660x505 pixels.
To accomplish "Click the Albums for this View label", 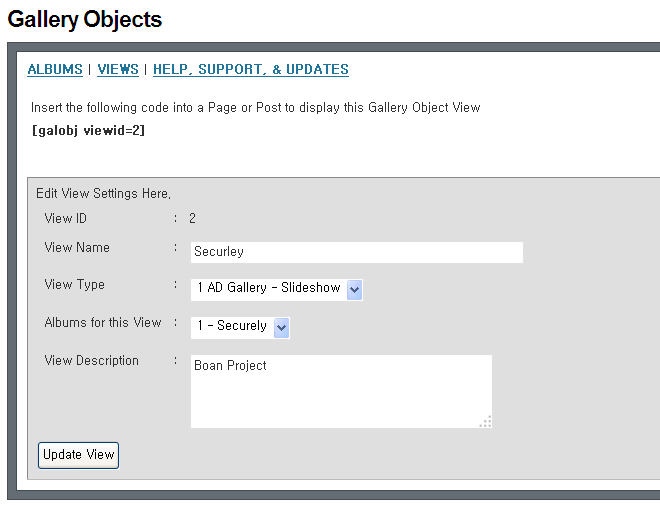I will [x=102, y=323].
